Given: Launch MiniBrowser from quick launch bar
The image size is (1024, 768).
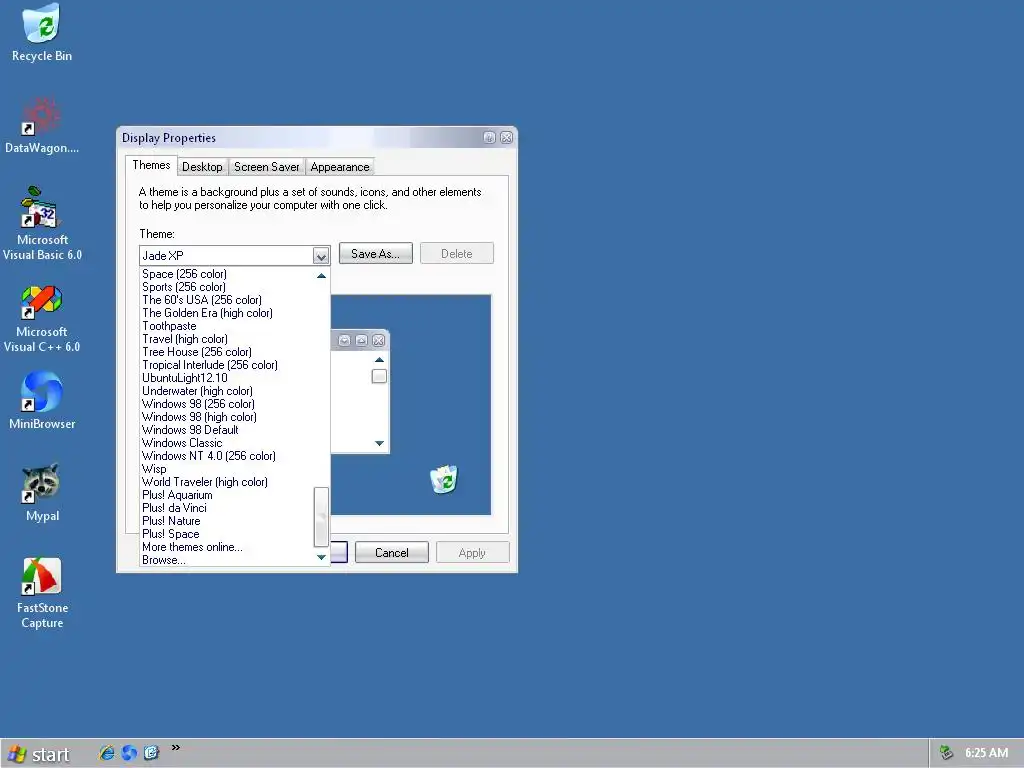Looking at the screenshot, I should tap(129, 753).
